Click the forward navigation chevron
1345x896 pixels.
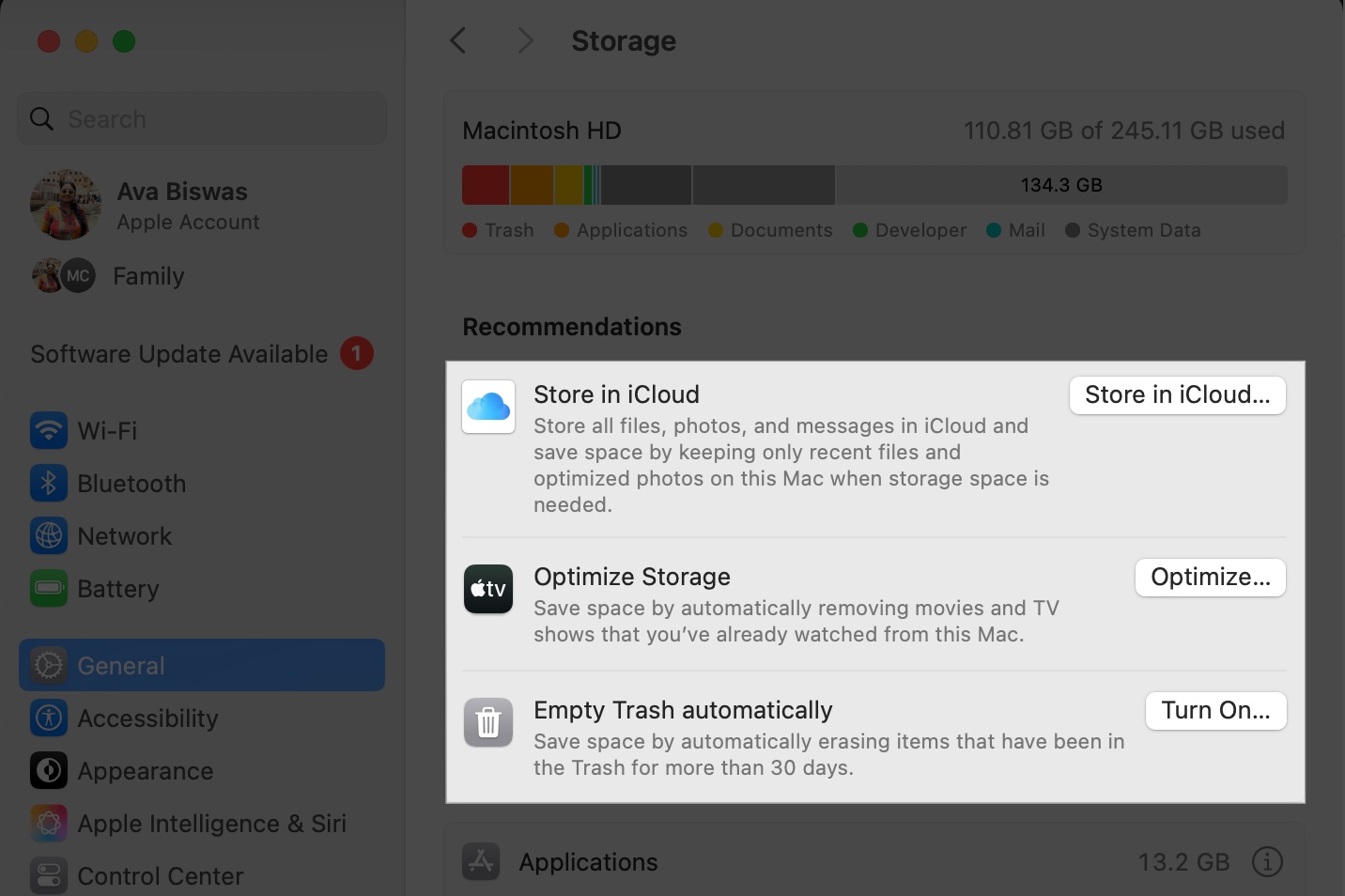(524, 40)
